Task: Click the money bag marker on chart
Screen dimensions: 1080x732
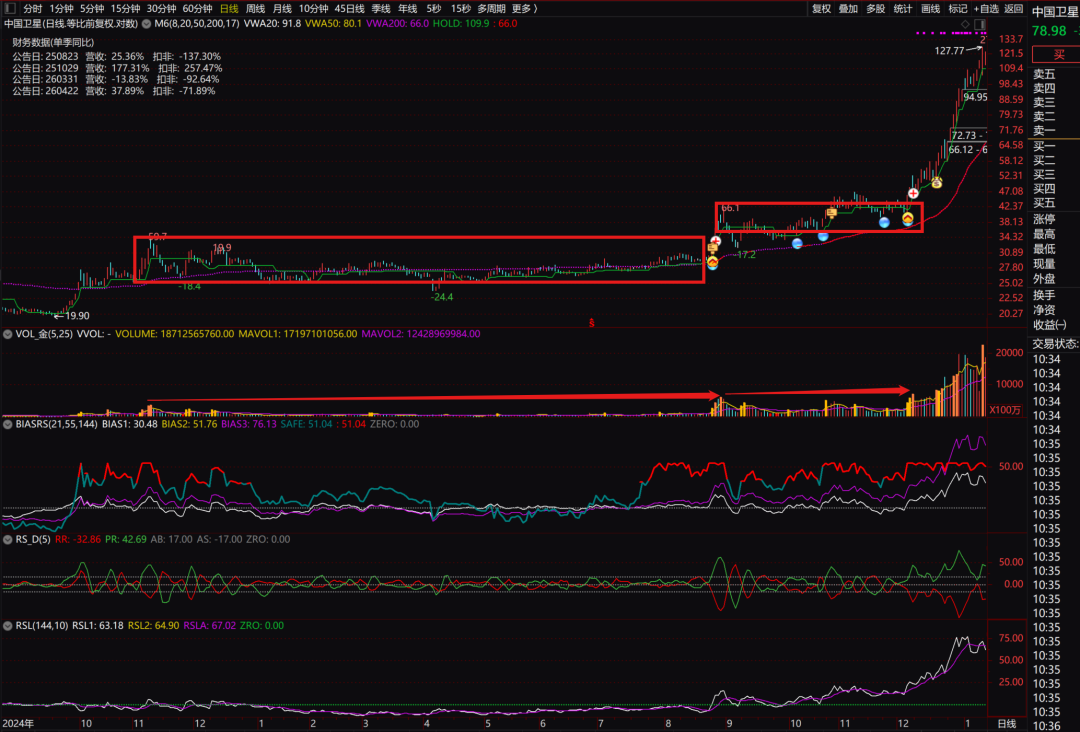Action: [x=937, y=182]
